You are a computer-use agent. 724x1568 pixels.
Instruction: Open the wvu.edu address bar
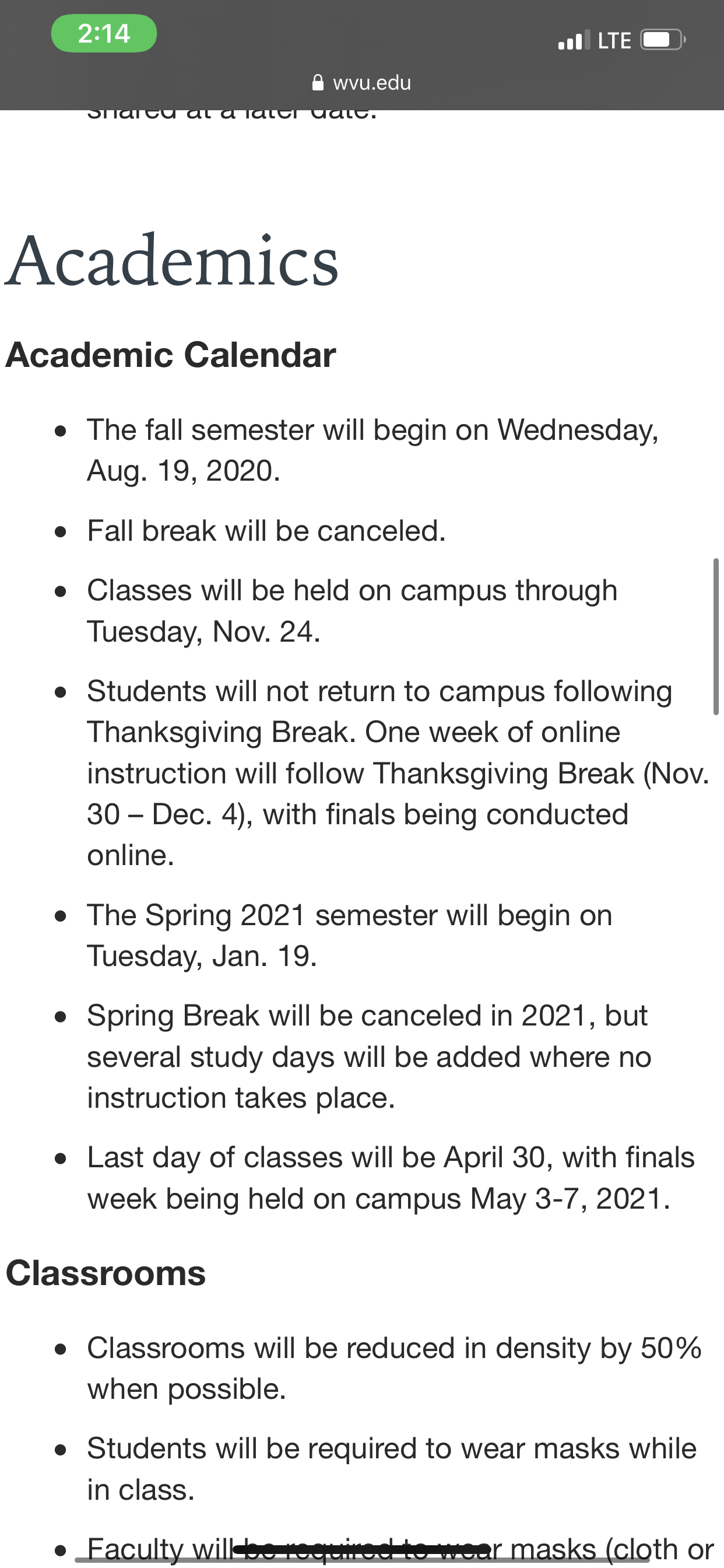[371, 83]
